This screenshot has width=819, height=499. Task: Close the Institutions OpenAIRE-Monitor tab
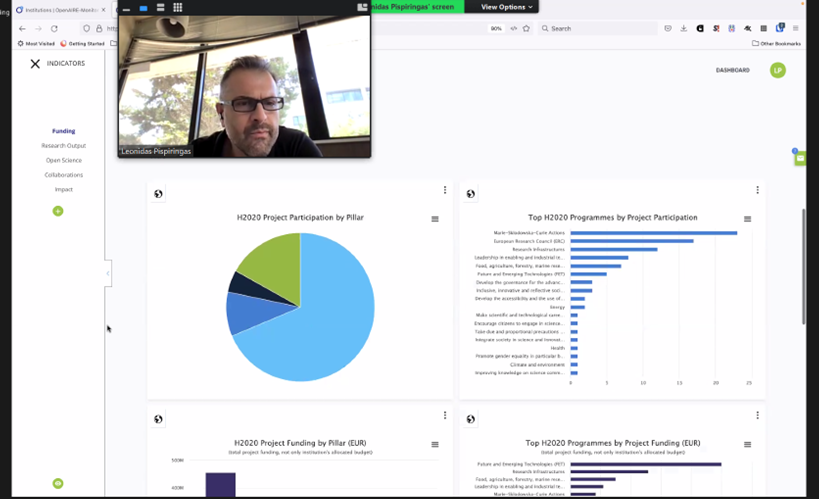(x=103, y=10)
